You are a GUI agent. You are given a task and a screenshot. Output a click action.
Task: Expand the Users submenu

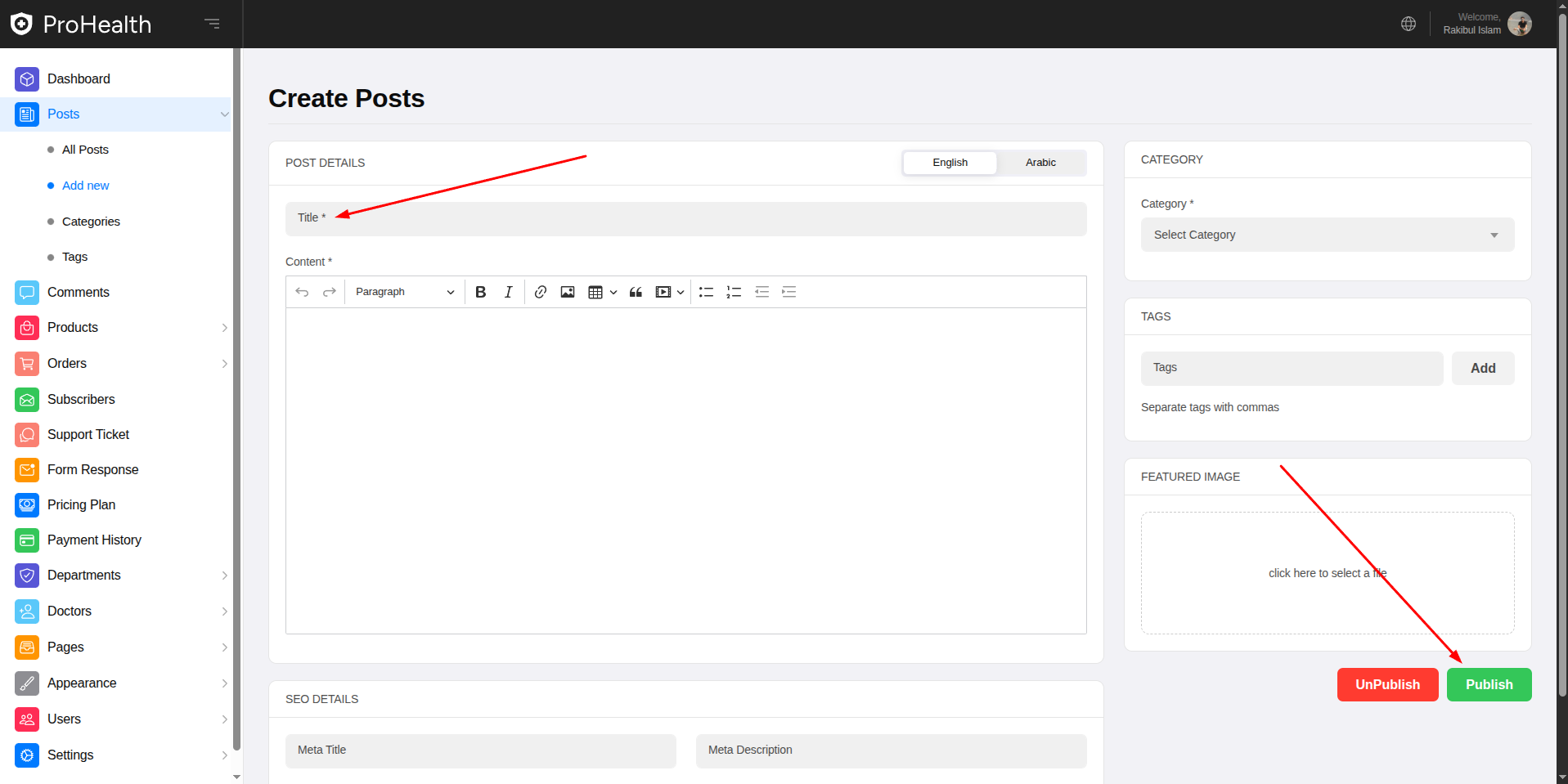224,719
